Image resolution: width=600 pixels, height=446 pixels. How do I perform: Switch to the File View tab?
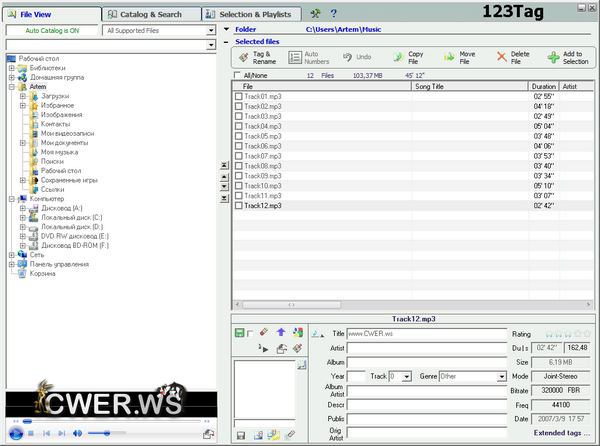coord(52,15)
